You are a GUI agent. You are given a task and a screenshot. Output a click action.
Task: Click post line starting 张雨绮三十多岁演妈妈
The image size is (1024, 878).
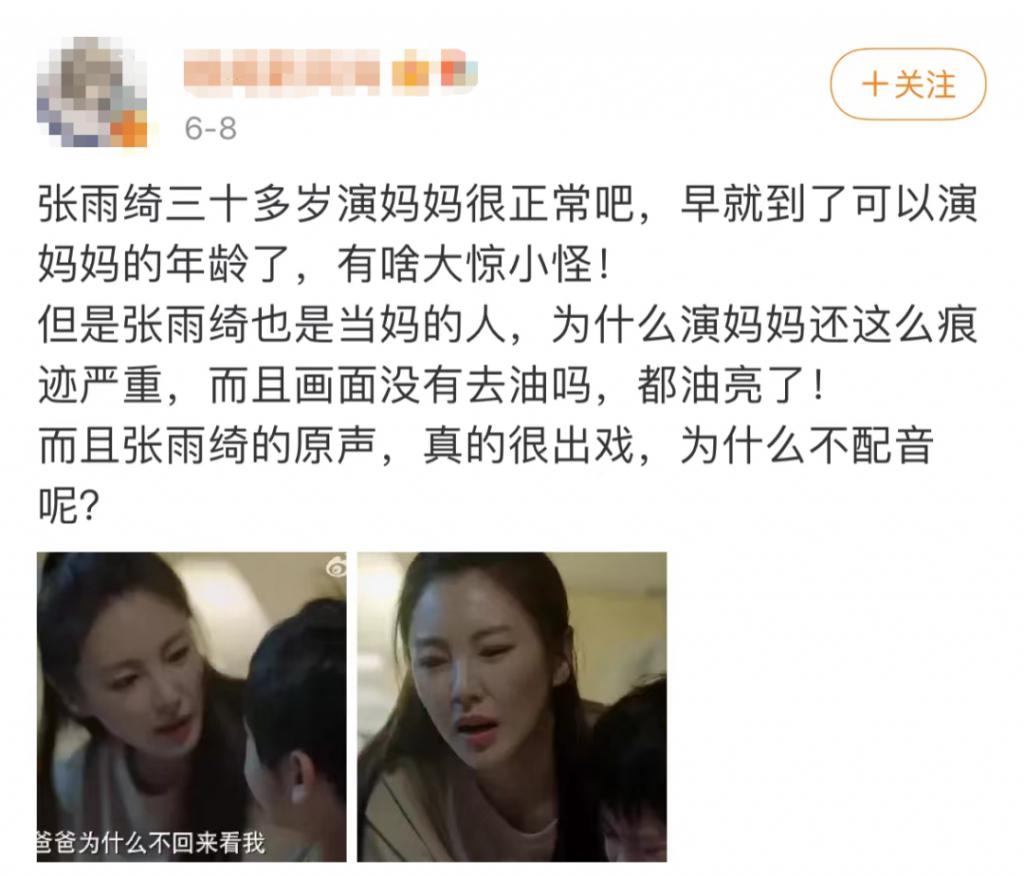(x=507, y=204)
